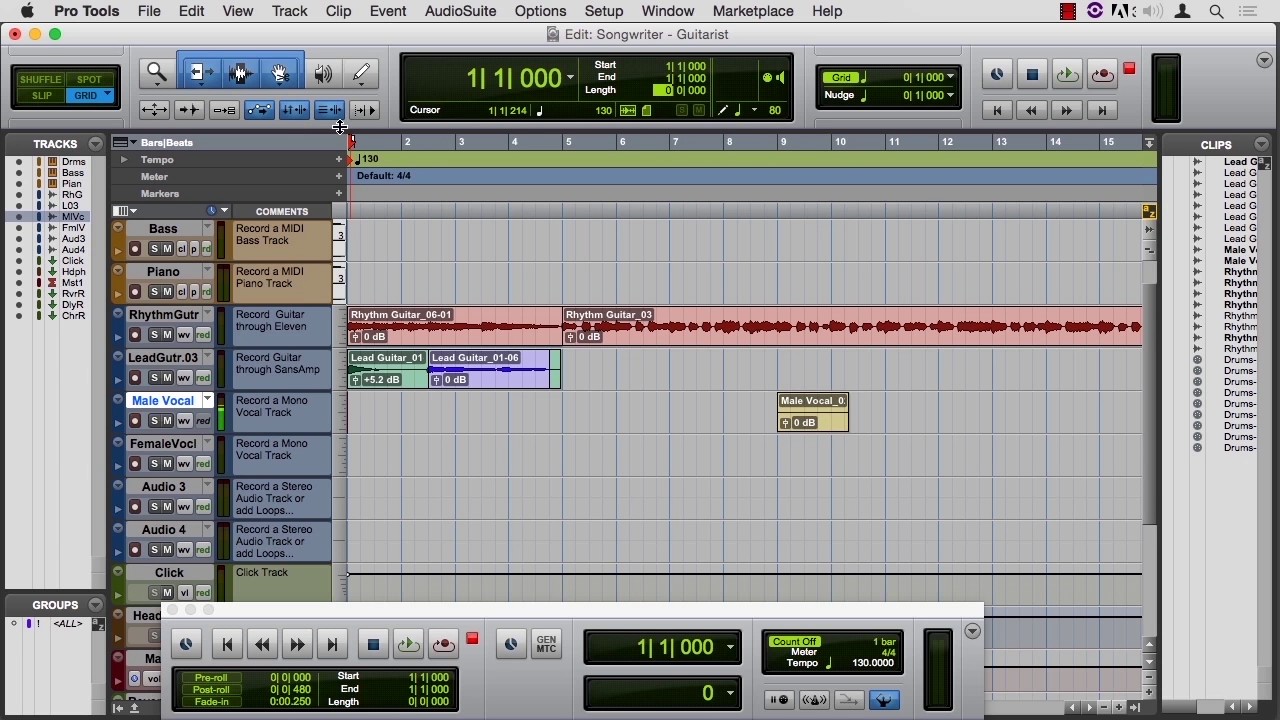Click Rewind in the top transport
1280x720 pixels.
point(1032,110)
